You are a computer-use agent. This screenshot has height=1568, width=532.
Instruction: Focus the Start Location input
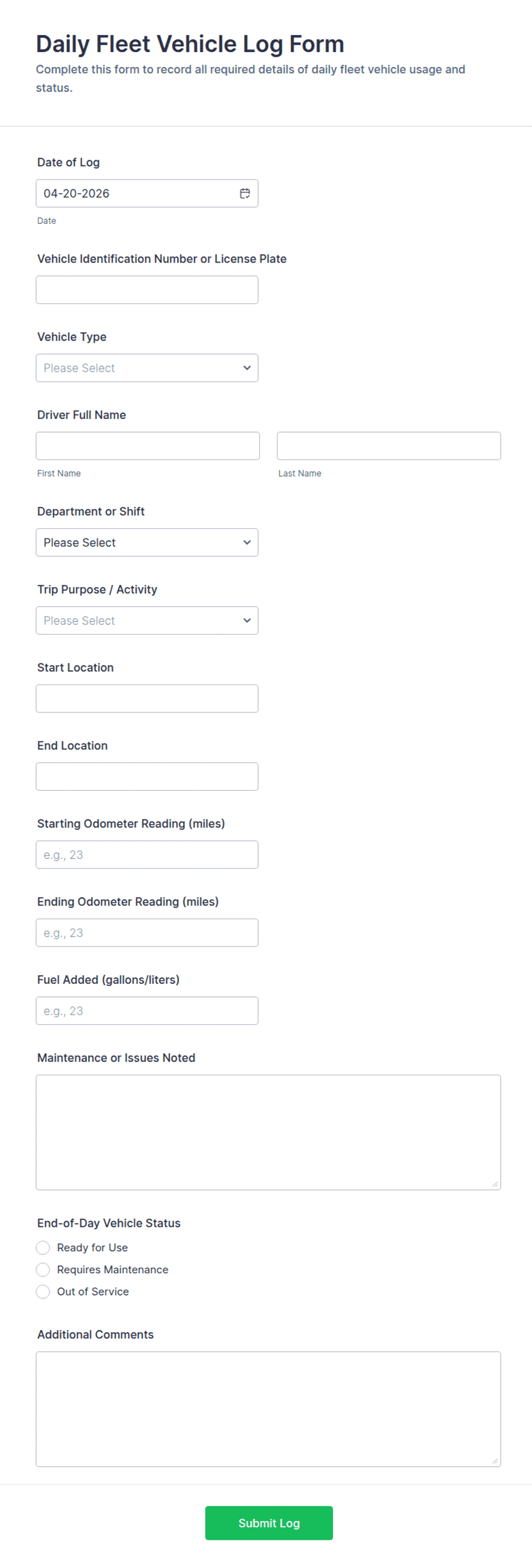(x=146, y=699)
